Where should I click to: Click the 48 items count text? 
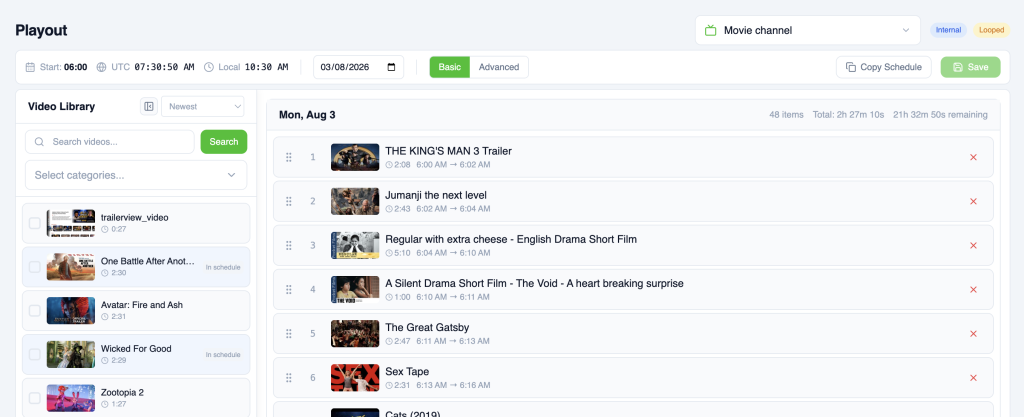786,115
